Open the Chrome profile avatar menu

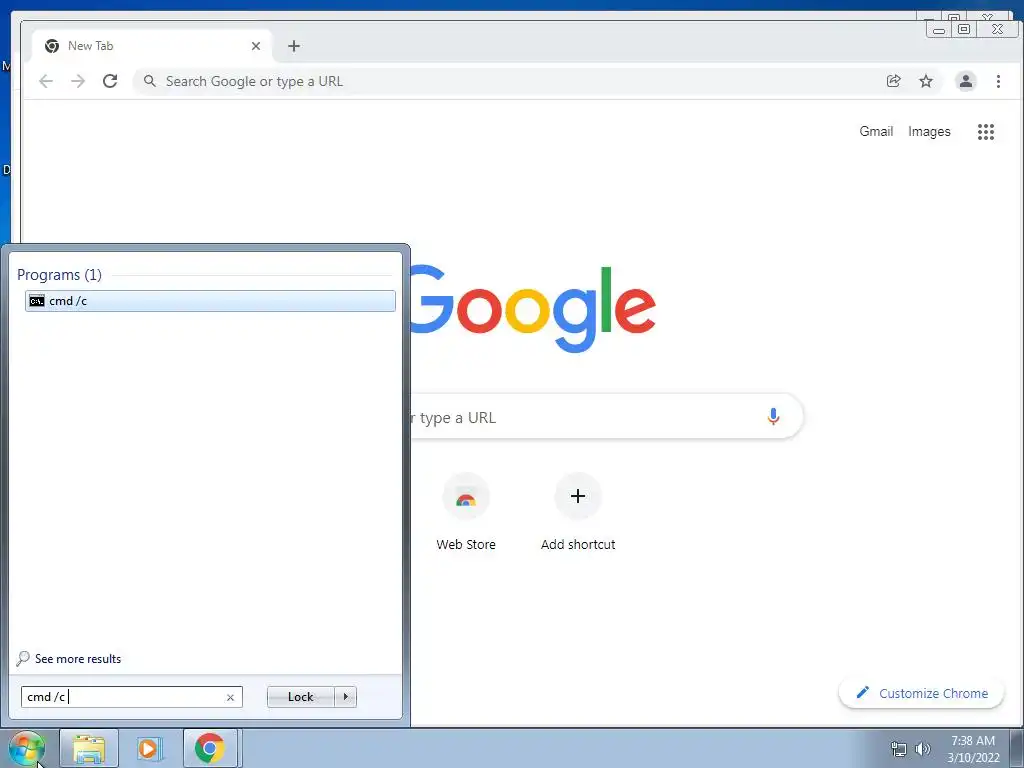965,81
